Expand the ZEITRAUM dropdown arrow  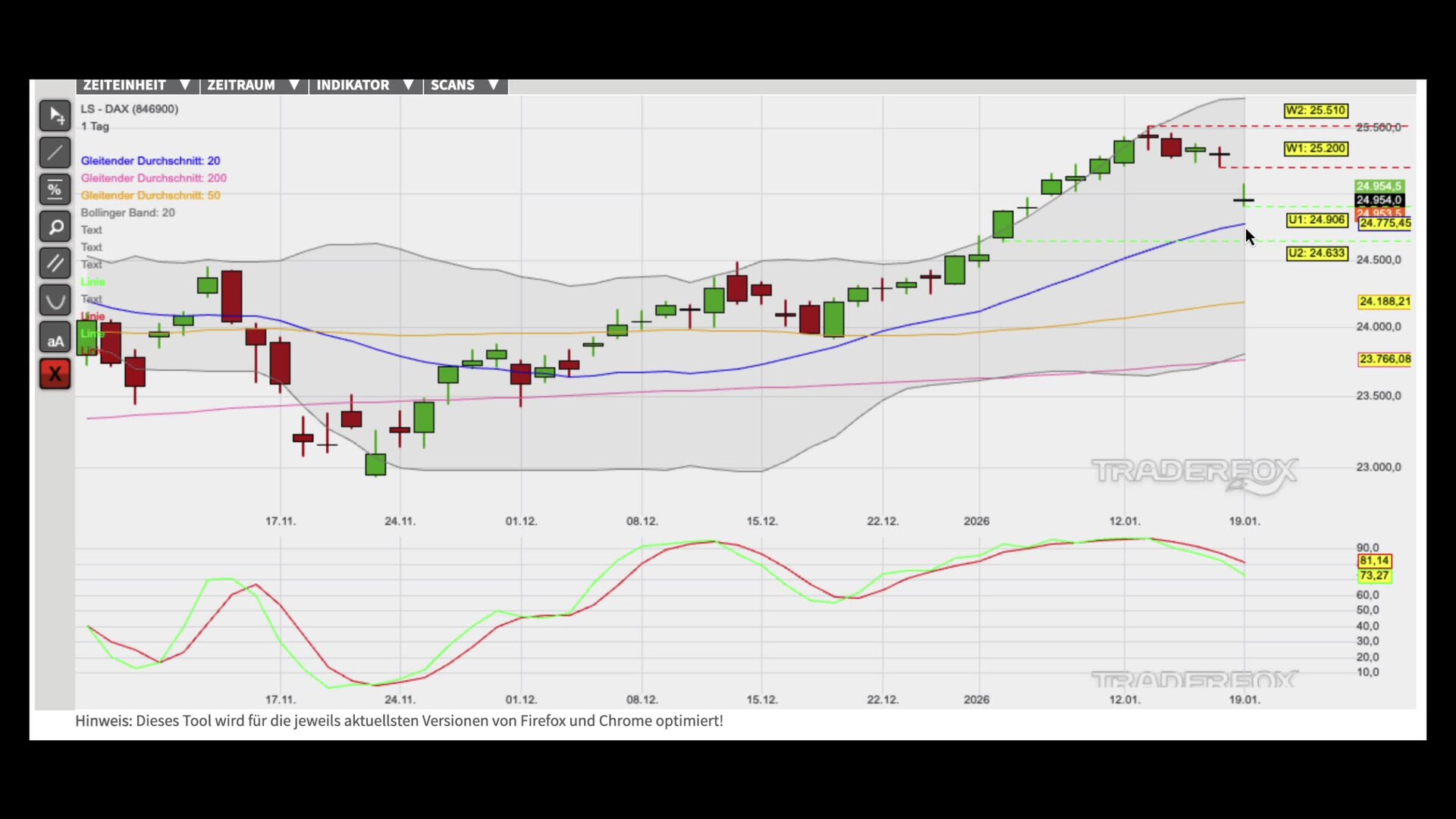pos(294,85)
